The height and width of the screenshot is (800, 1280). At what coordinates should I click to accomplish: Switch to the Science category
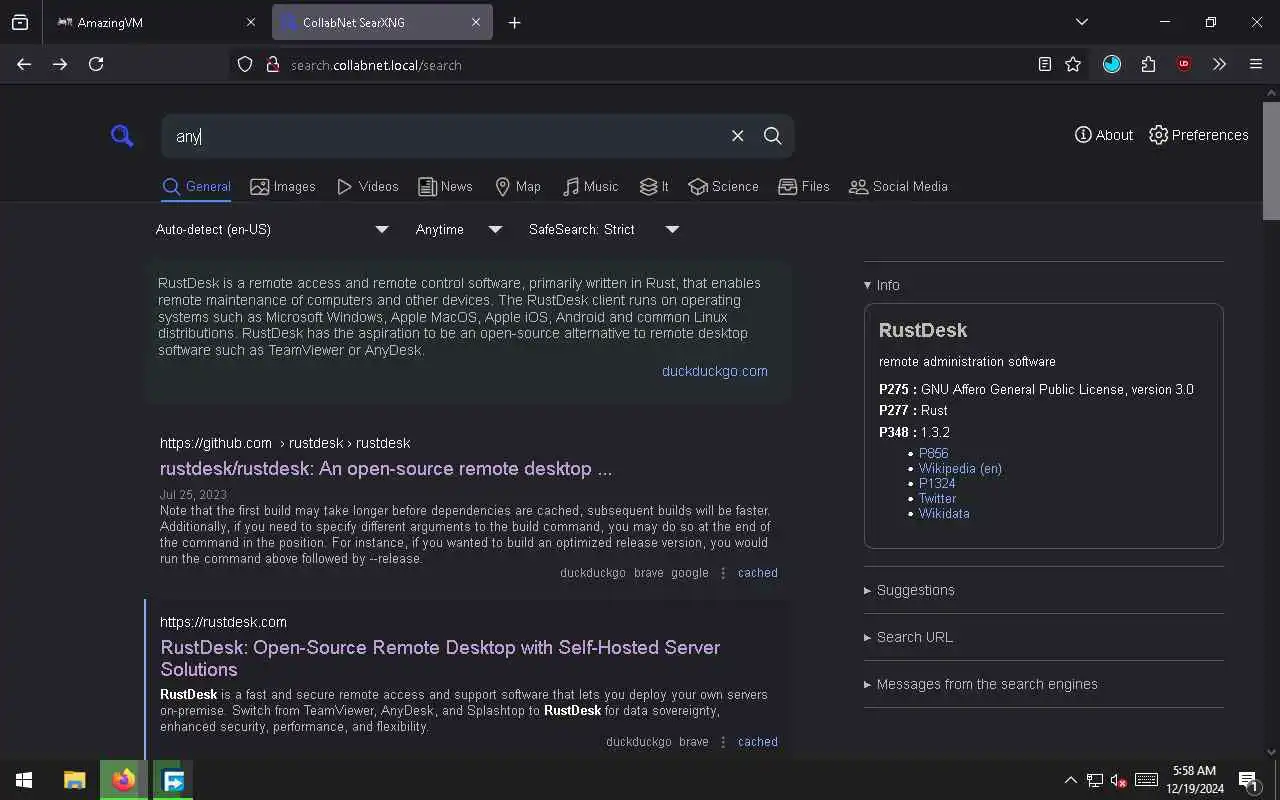pos(723,187)
